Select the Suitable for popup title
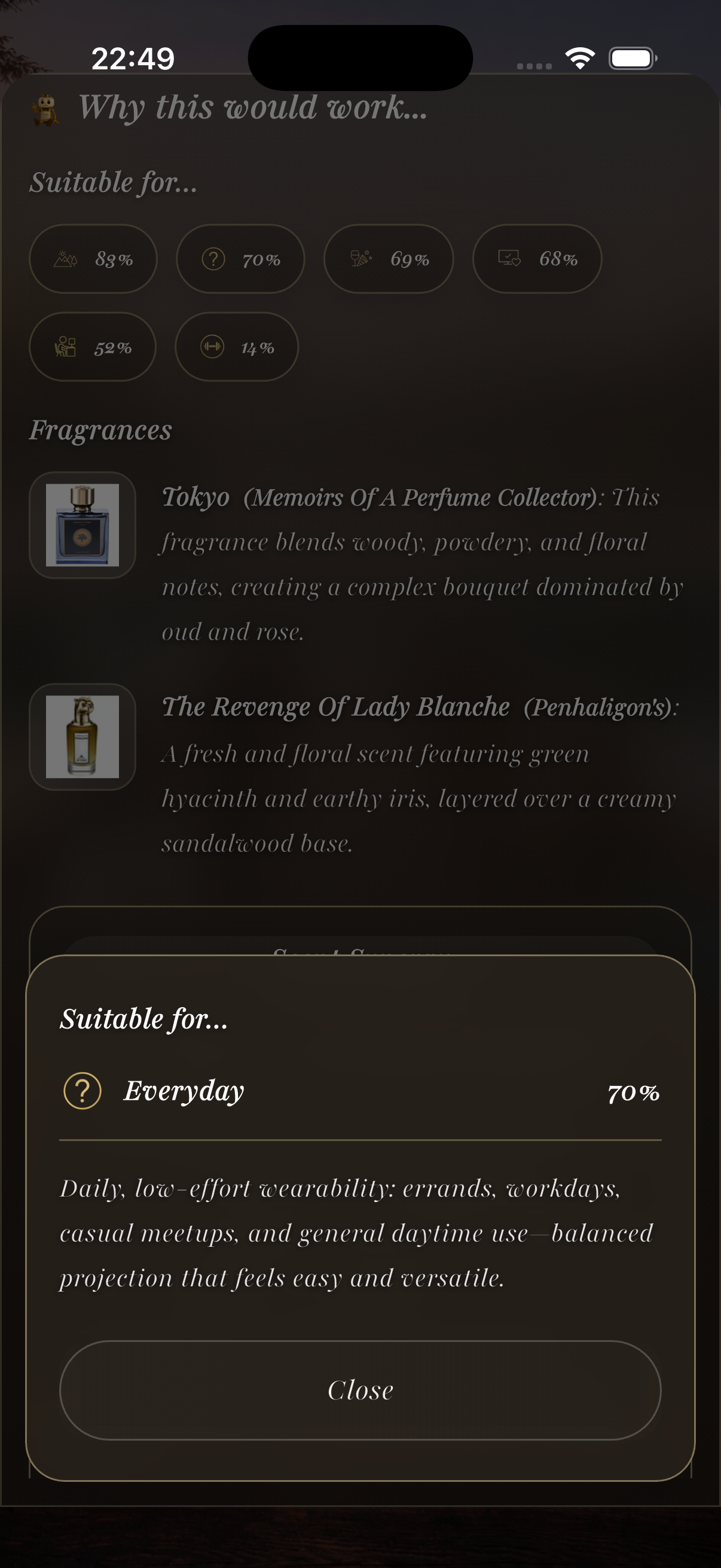Viewport: 721px width, 1568px height. [143, 1018]
